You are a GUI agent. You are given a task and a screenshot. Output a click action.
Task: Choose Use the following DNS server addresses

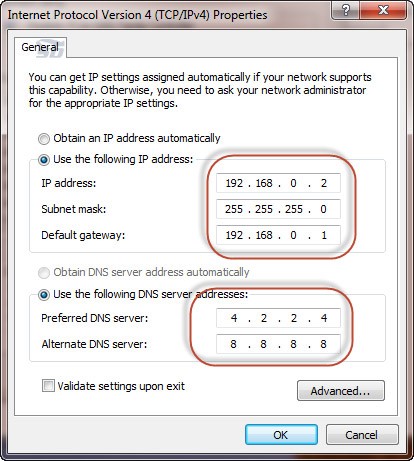coord(44,295)
